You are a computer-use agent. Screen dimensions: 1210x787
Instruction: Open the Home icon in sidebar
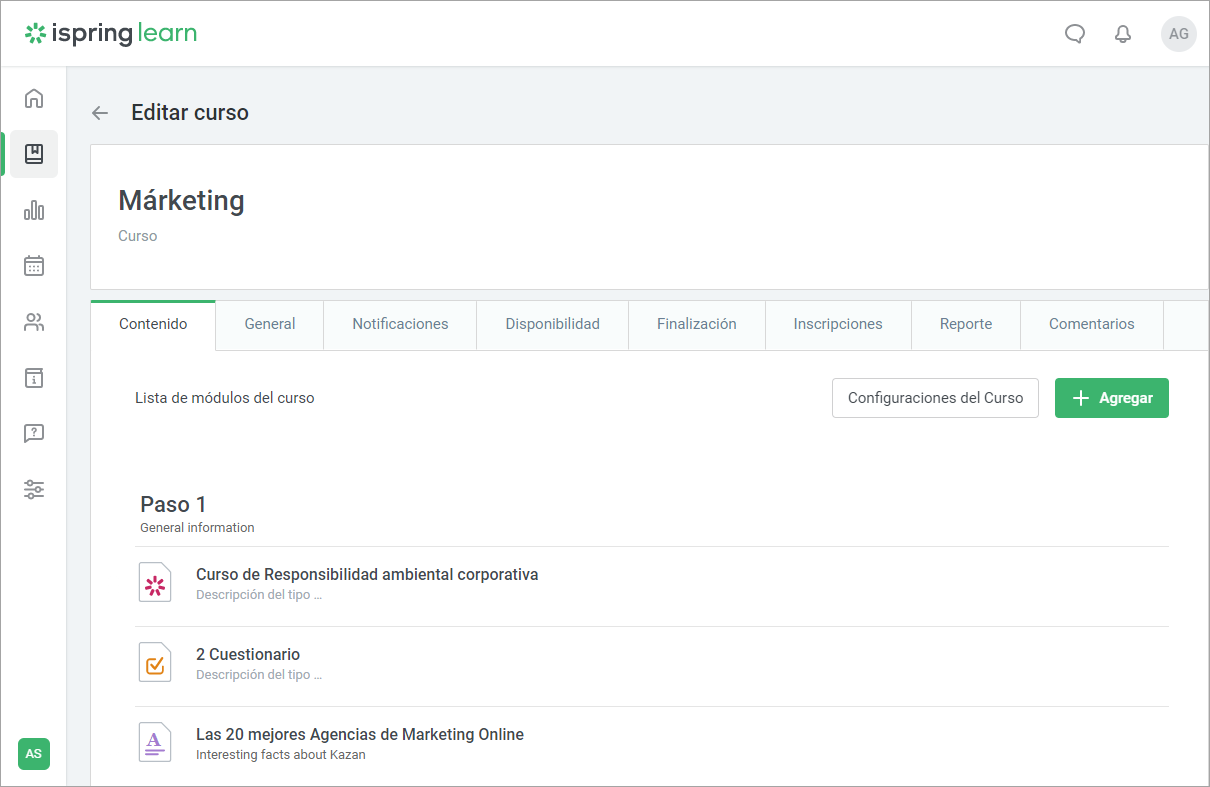[34, 98]
